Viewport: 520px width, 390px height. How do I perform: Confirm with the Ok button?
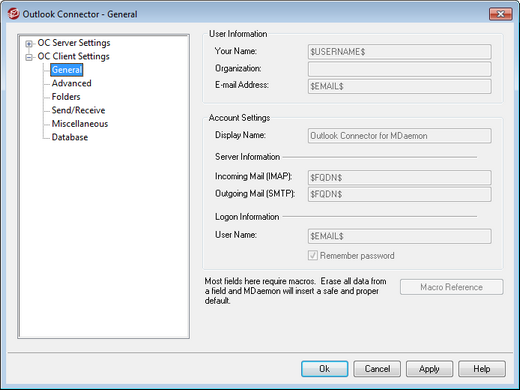coord(324,369)
